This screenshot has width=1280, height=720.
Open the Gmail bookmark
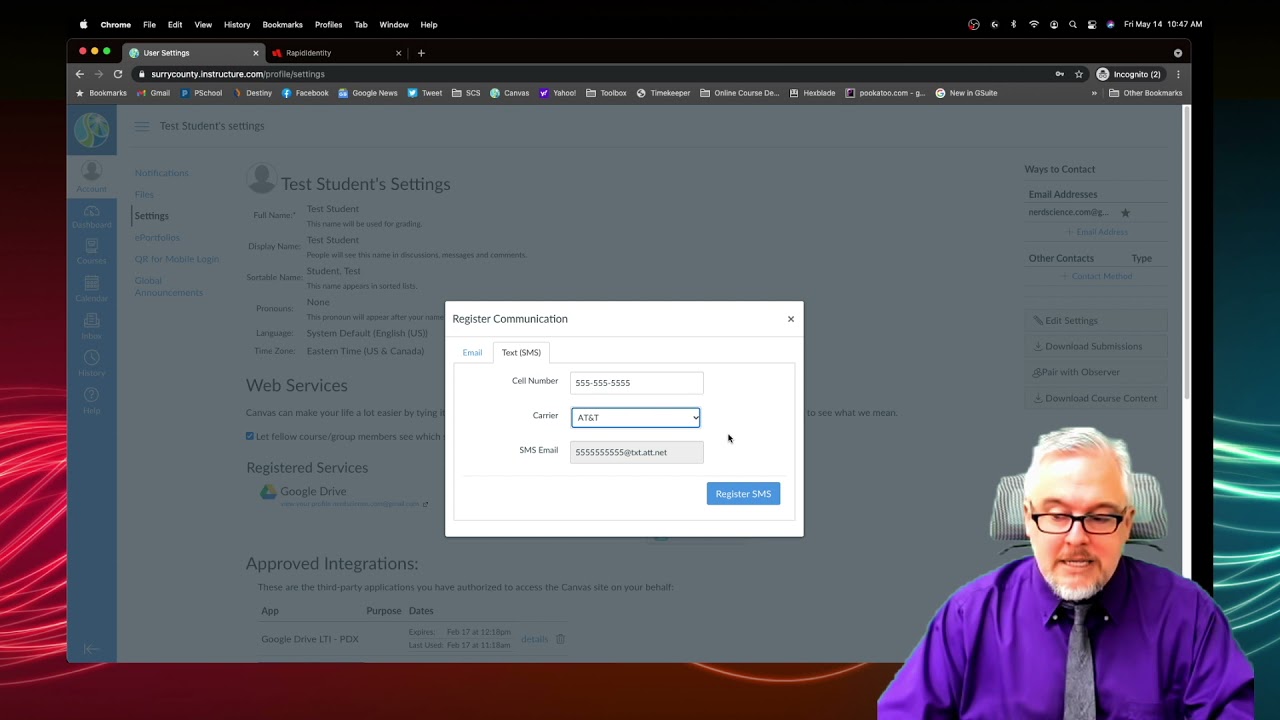[153, 93]
